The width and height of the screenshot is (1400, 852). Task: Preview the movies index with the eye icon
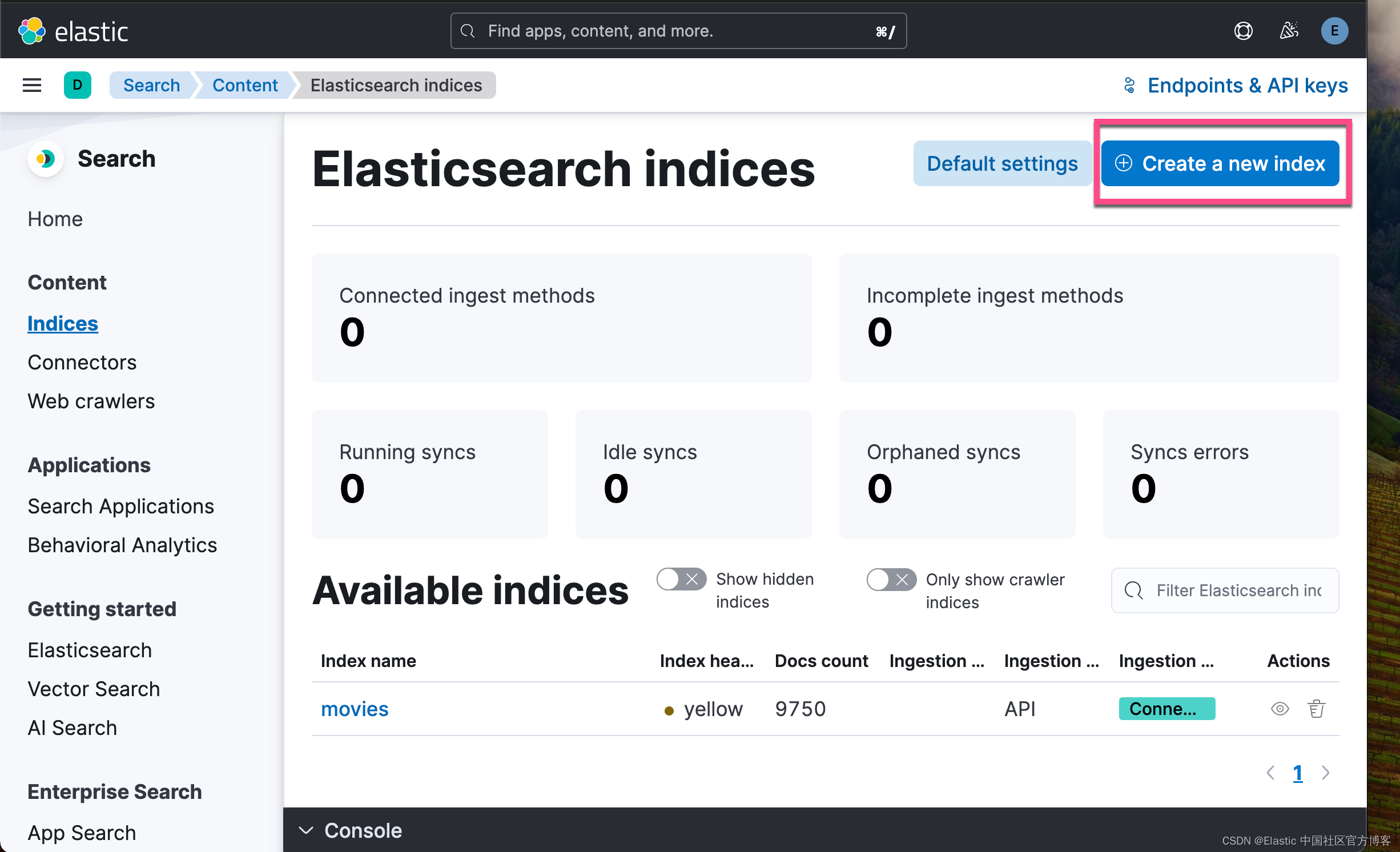tap(1280, 709)
